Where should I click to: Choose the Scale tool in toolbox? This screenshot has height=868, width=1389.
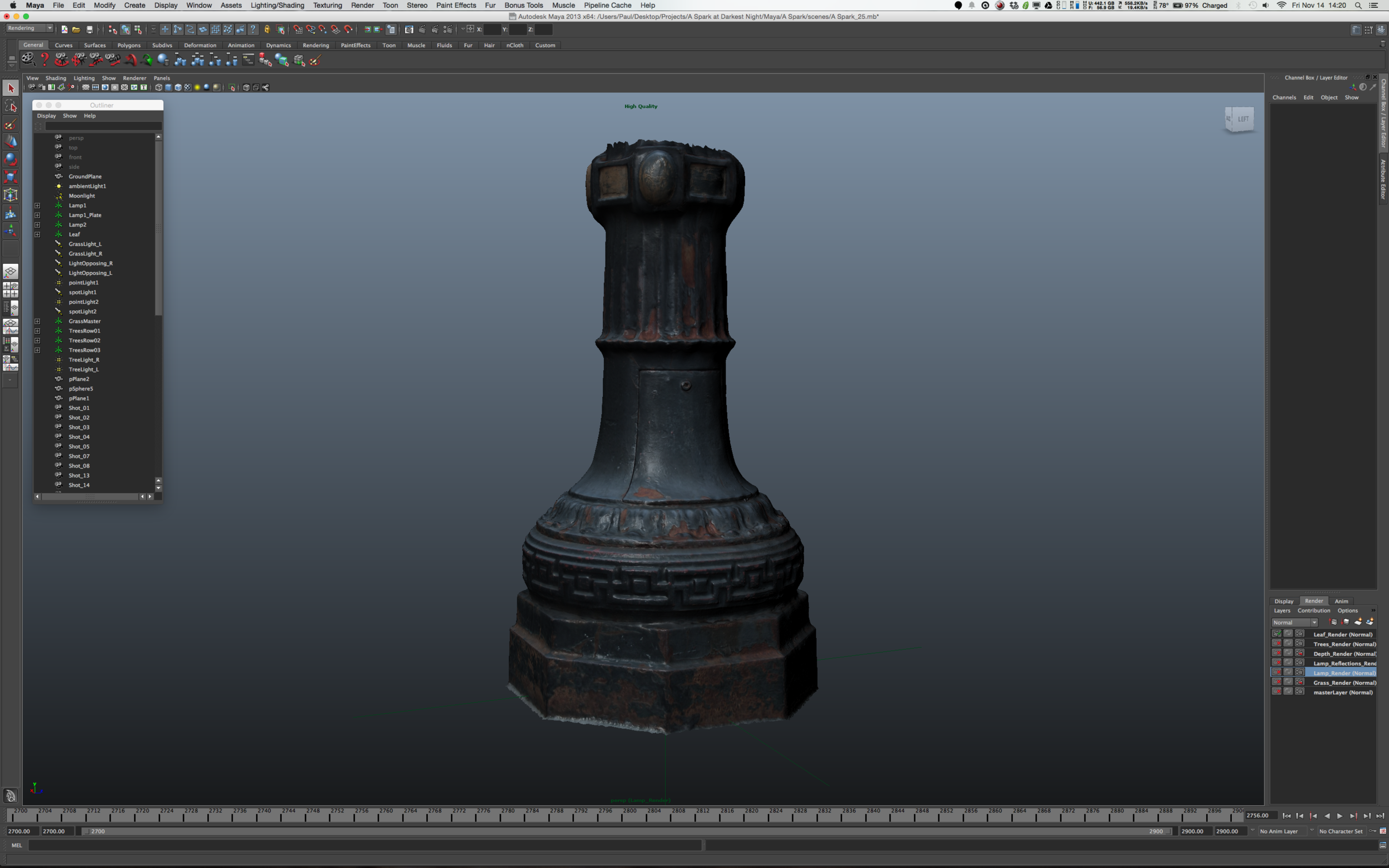point(11,177)
